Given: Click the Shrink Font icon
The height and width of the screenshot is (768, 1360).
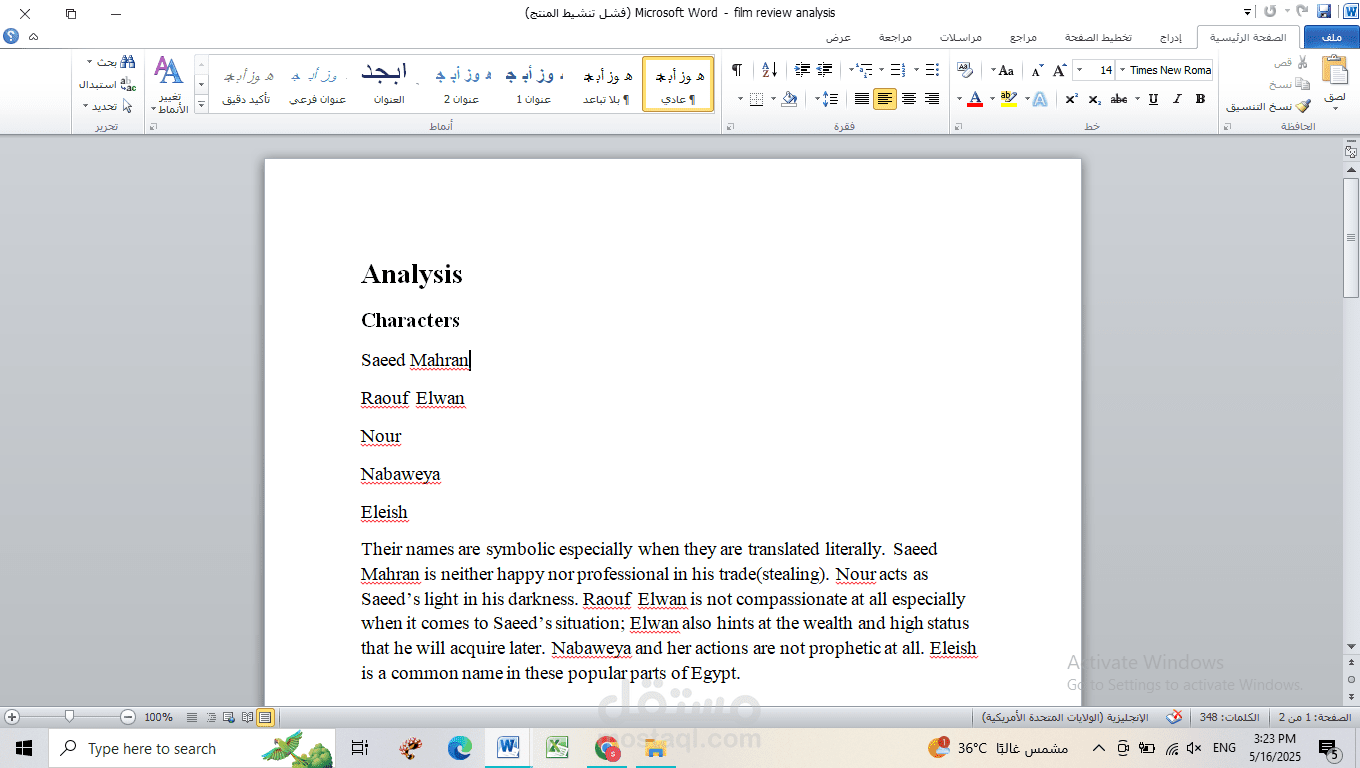Looking at the screenshot, I should [x=1038, y=70].
